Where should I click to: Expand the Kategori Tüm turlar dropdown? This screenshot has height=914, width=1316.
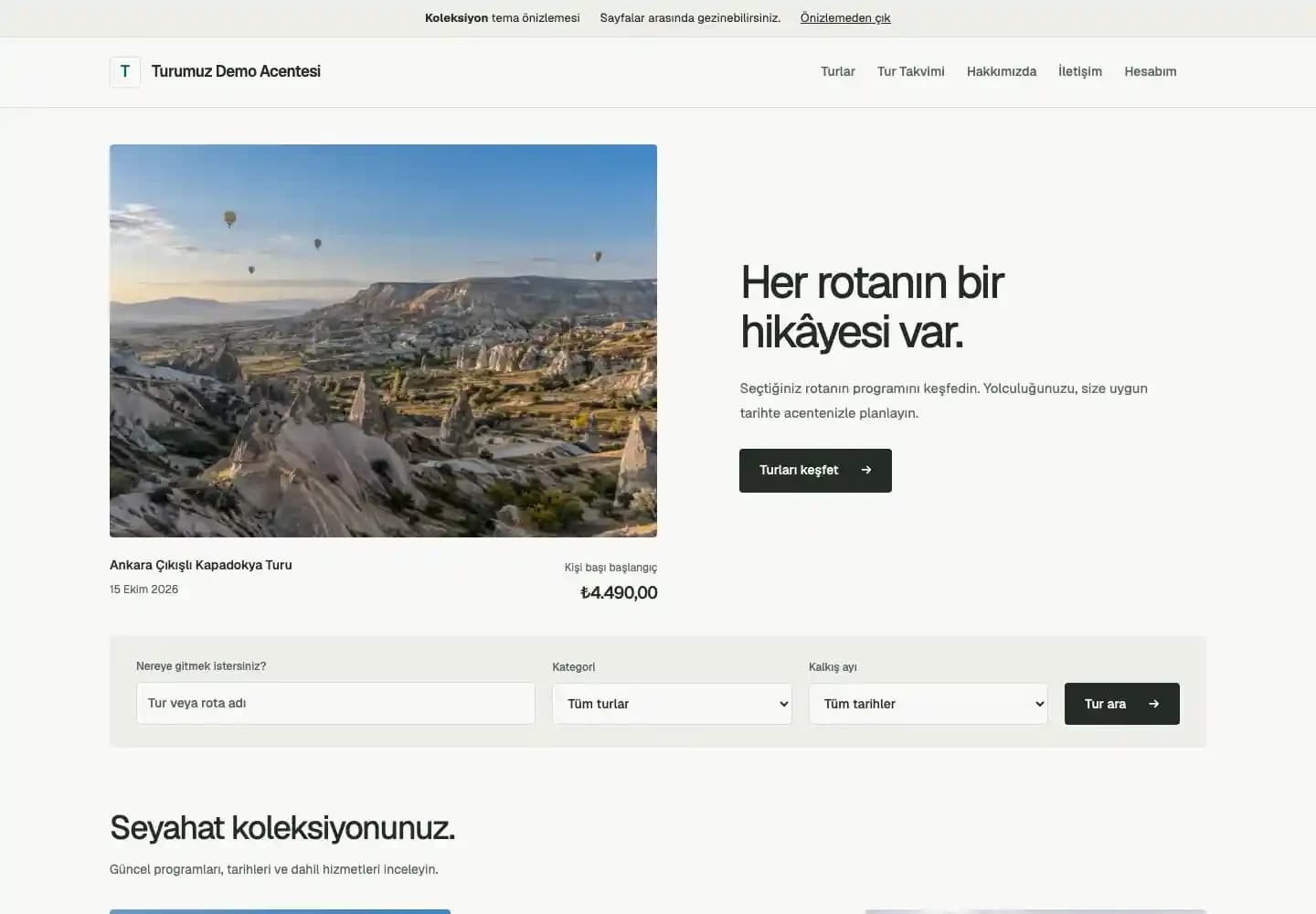672,704
